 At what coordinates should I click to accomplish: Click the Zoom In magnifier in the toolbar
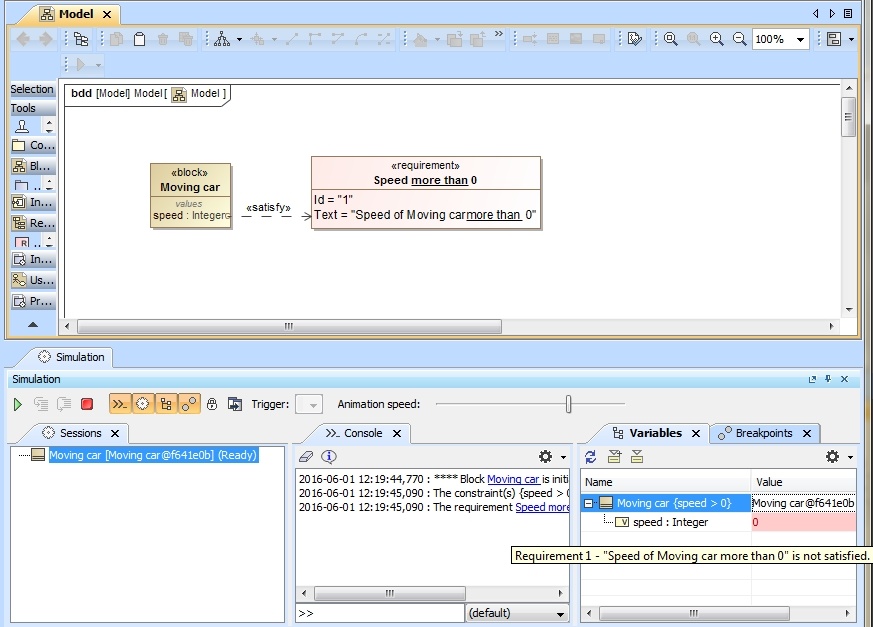(x=717, y=38)
